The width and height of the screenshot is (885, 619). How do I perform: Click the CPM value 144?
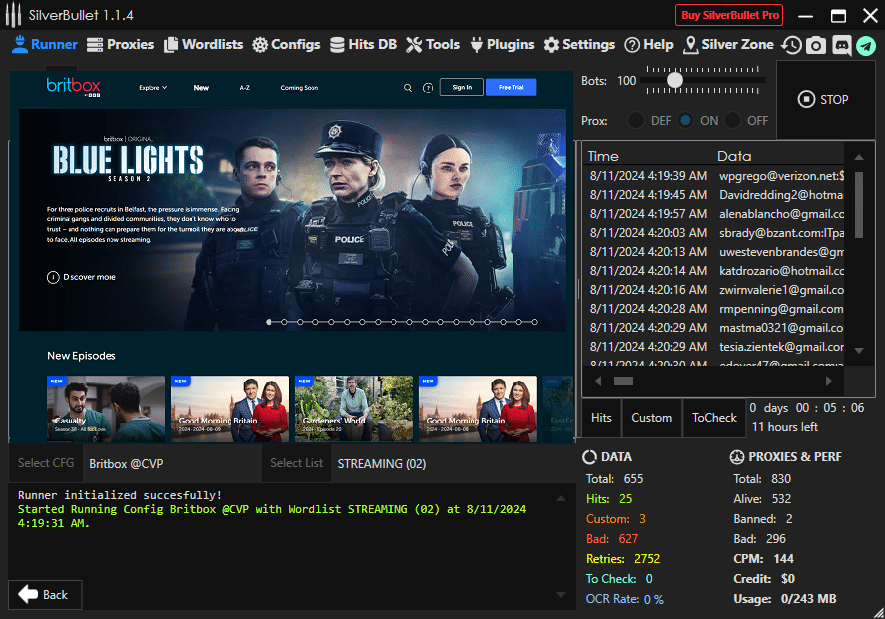(783, 559)
